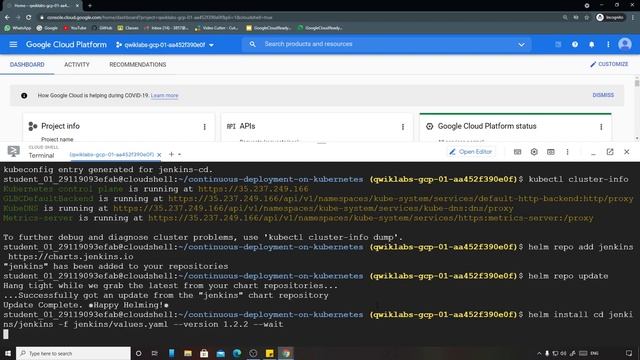Click the Search products and resources field
Image resolution: width=640 pixels, height=360 pixels.
[388, 44]
